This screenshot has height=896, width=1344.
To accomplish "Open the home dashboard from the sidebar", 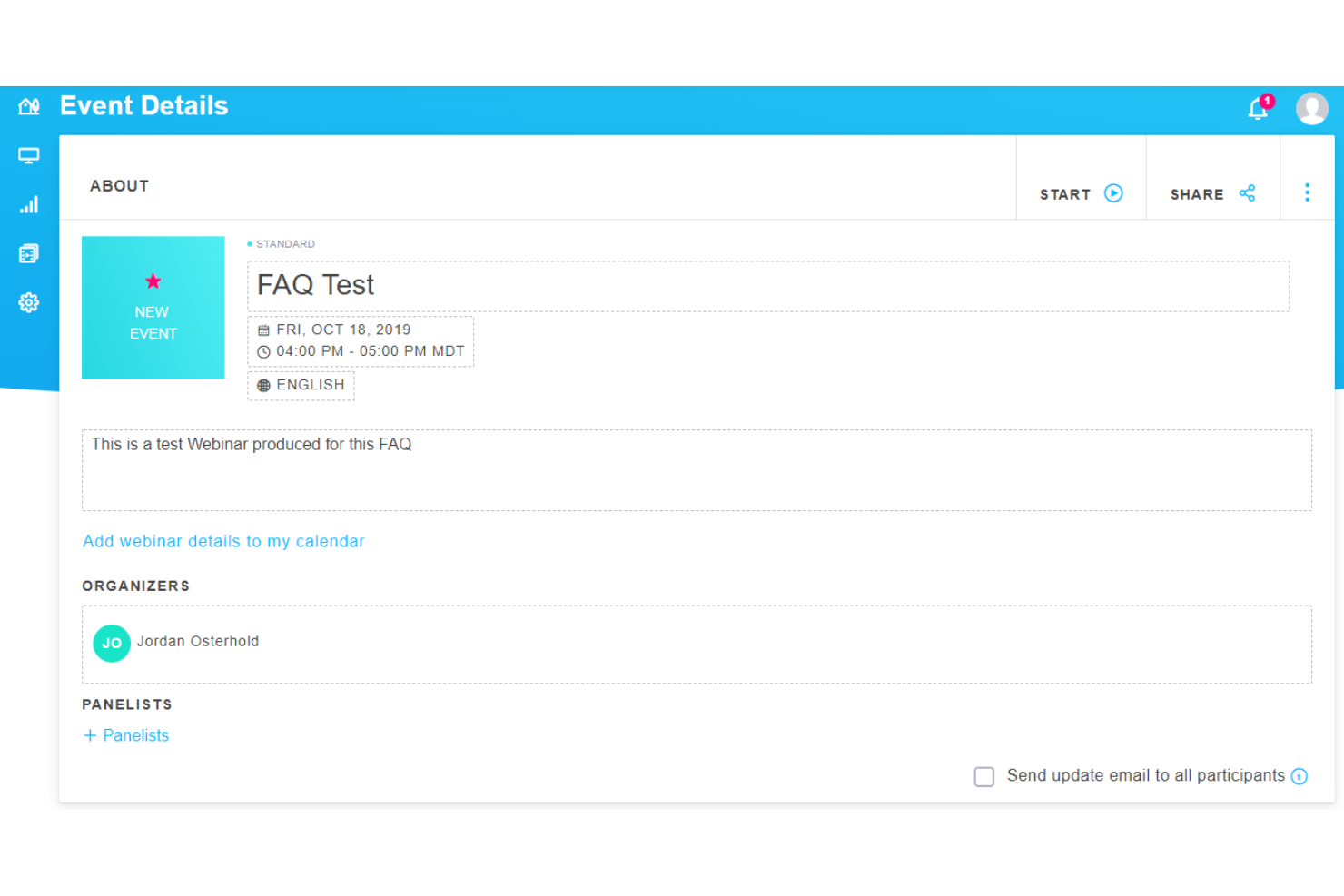I will click(28, 105).
